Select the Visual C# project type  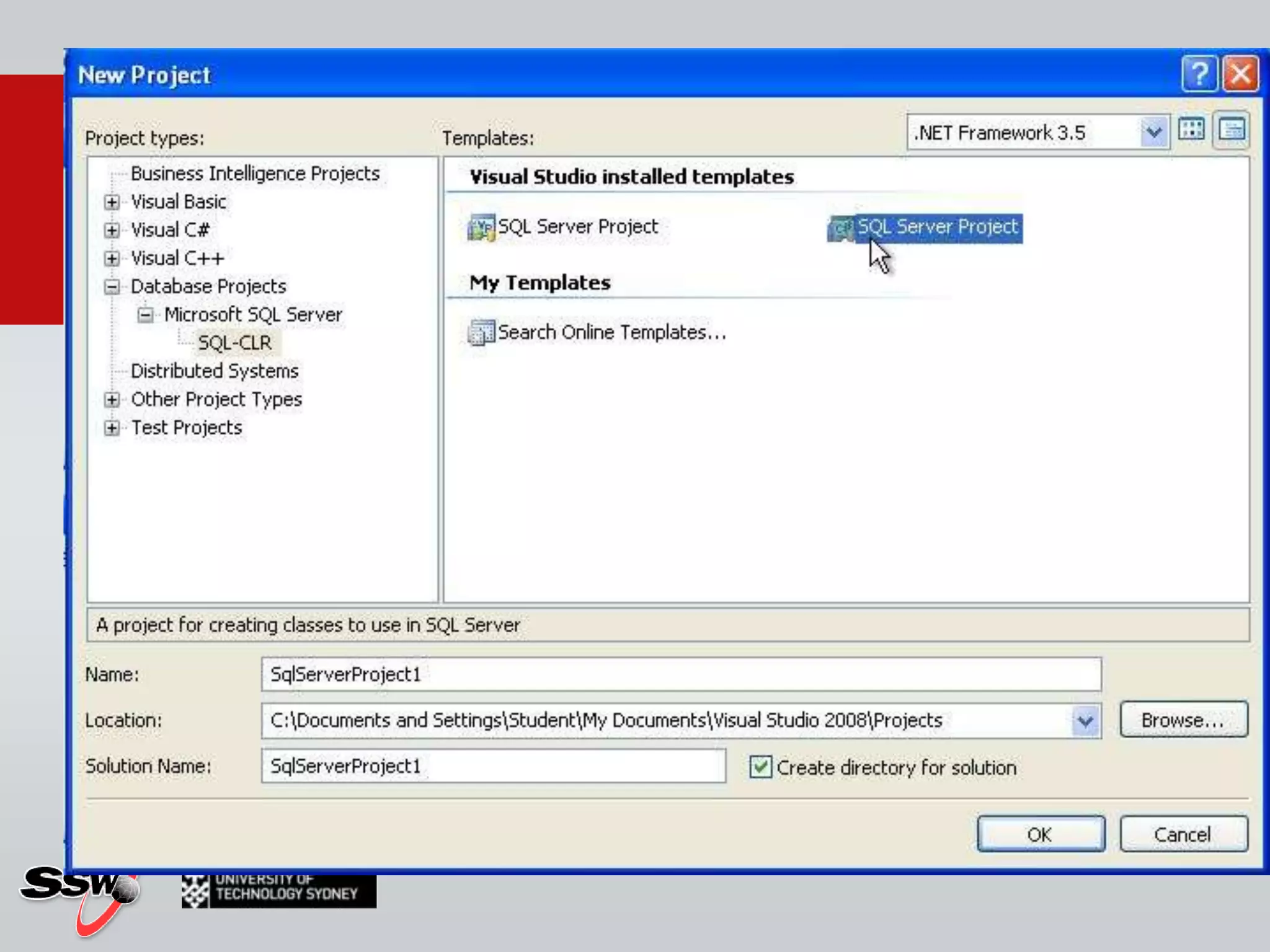pos(170,231)
